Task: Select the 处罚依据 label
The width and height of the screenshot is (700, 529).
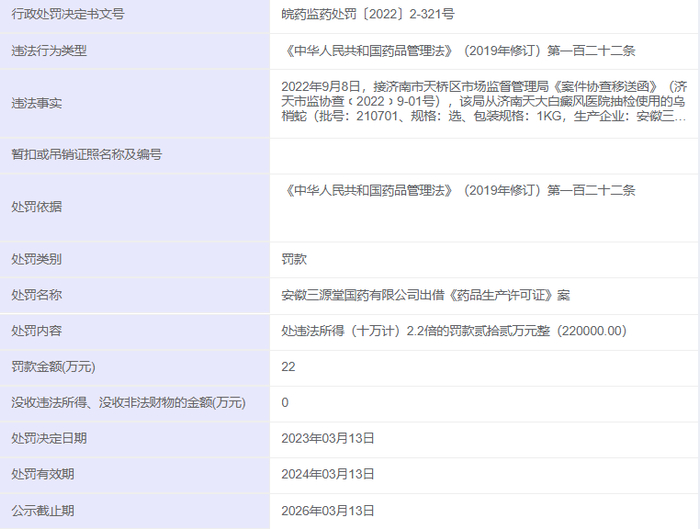Action: pos(37,207)
